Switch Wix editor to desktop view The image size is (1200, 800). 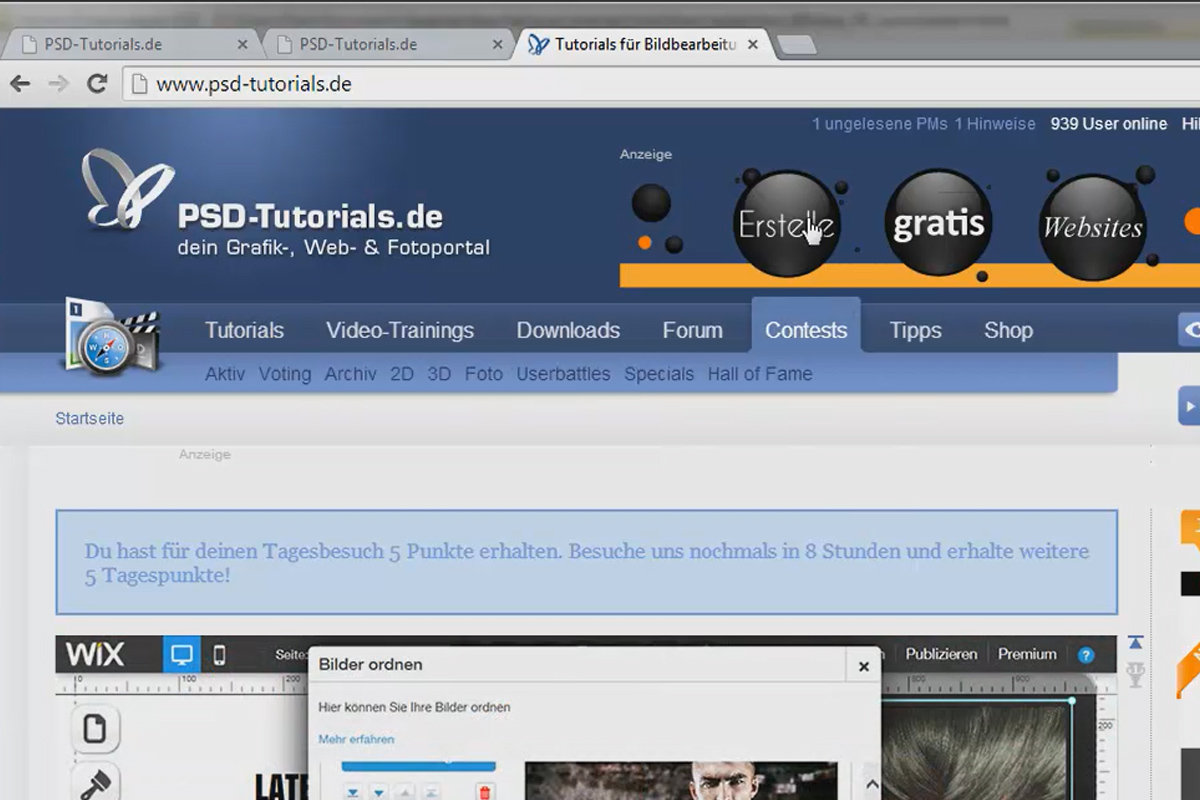tap(182, 655)
